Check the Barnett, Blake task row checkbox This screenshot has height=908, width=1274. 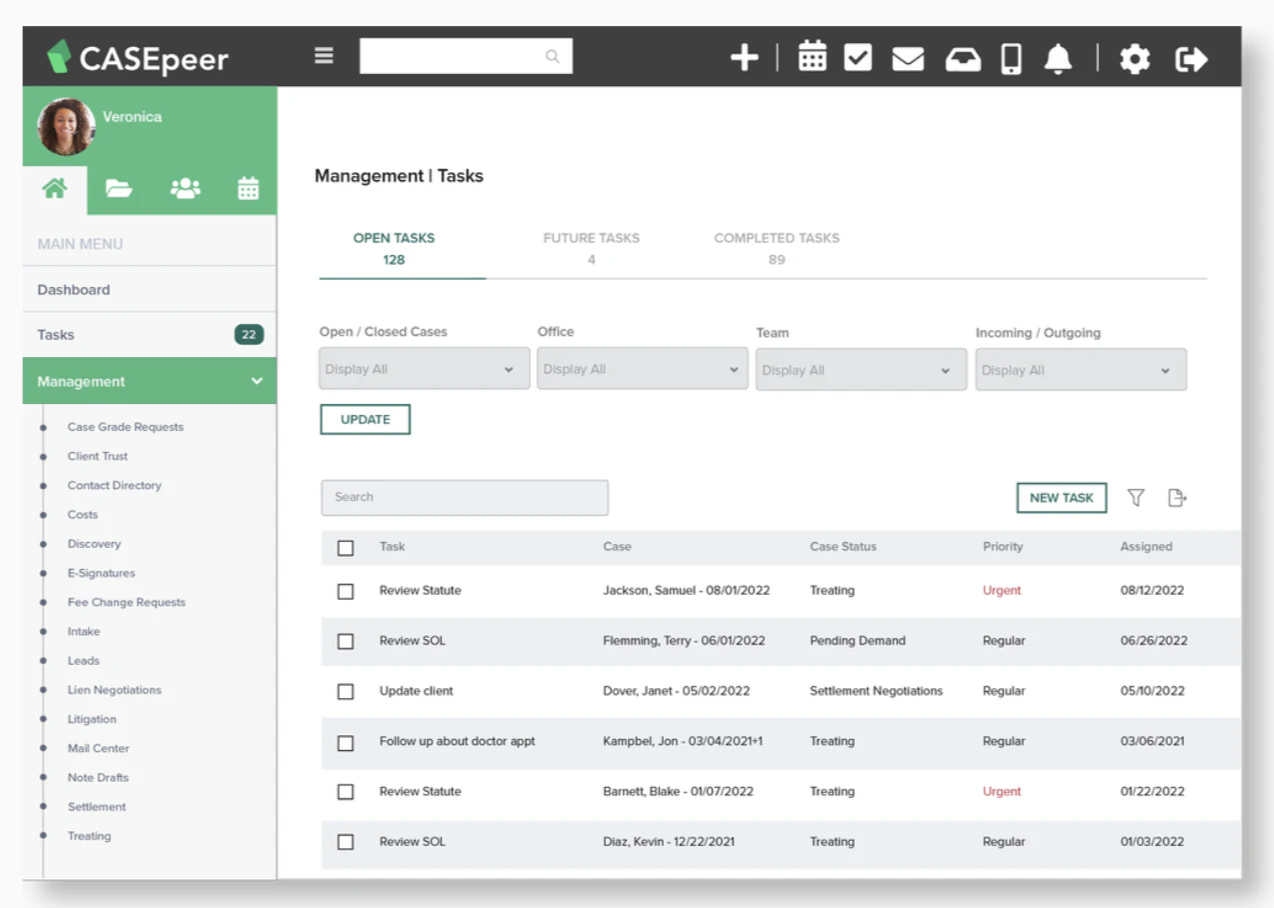coord(346,792)
